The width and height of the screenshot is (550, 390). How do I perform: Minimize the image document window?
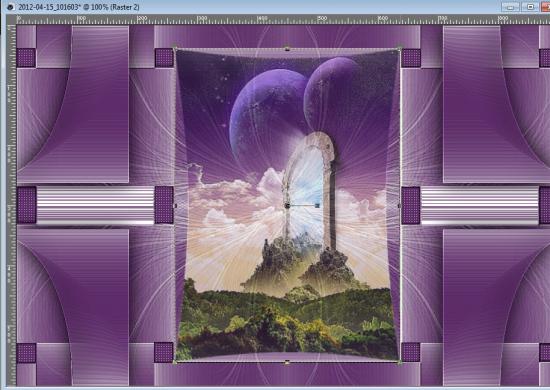(x=510, y=7)
